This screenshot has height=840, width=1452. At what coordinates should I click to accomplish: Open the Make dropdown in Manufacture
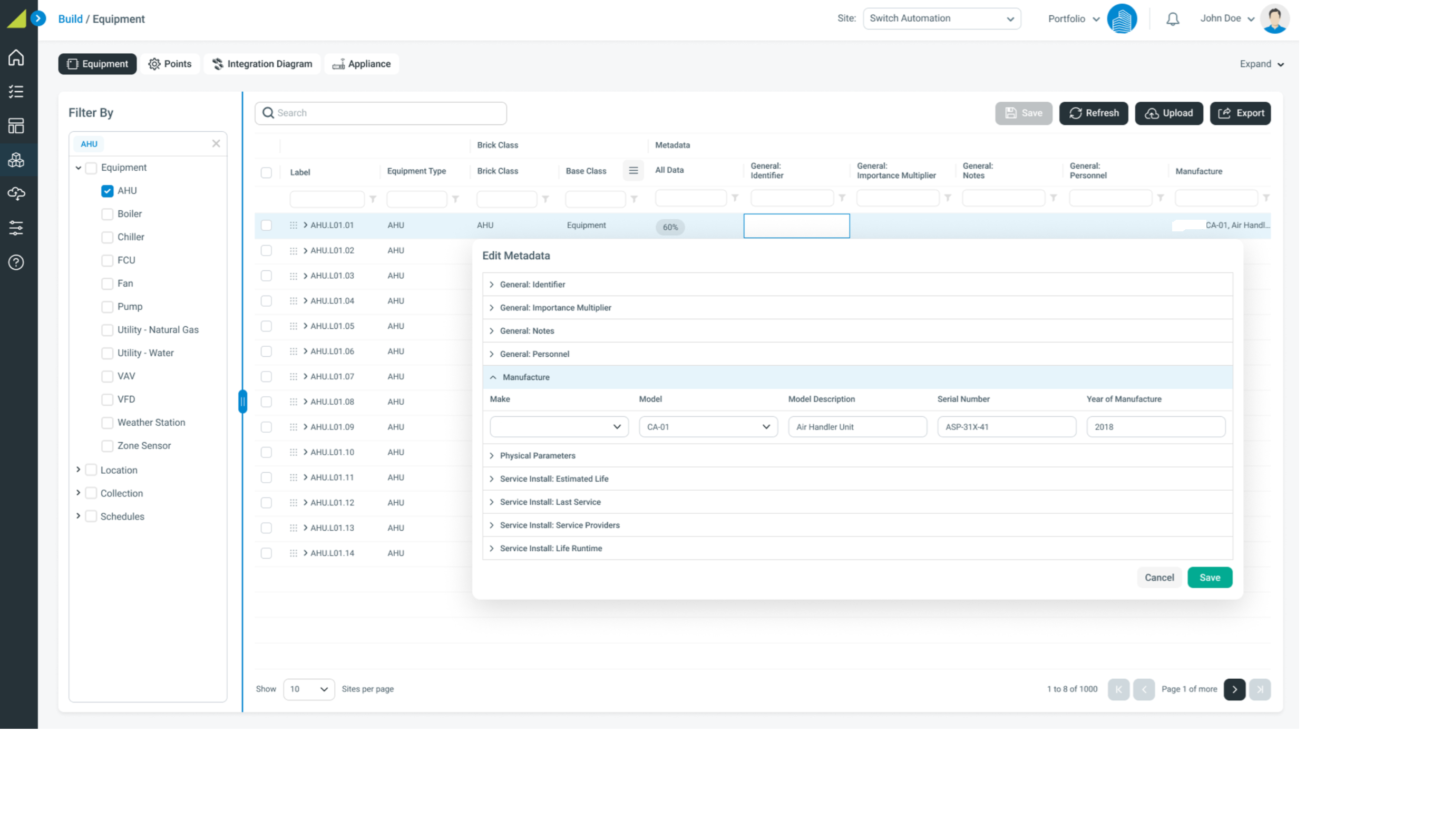click(558, 427)
